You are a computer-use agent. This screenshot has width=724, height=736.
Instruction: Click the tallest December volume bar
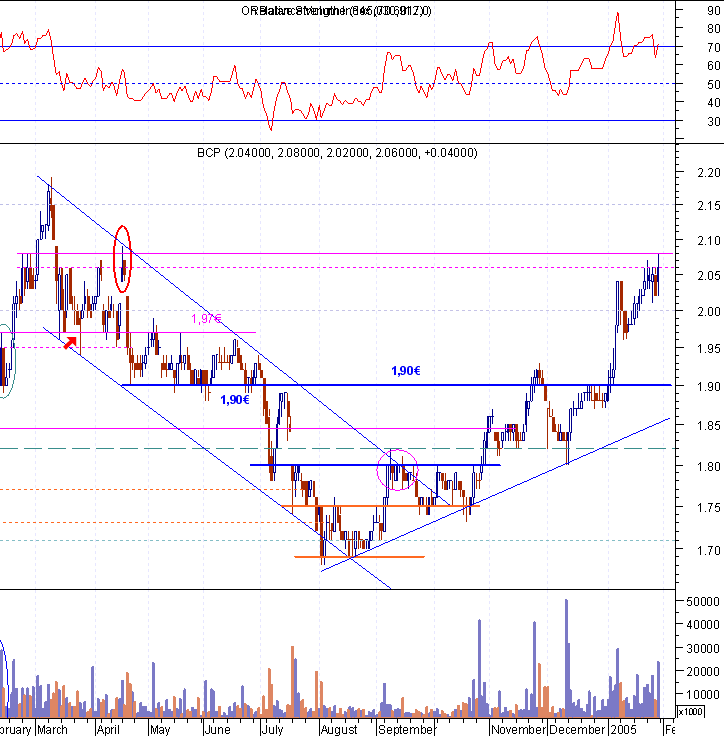pos(566,658)
